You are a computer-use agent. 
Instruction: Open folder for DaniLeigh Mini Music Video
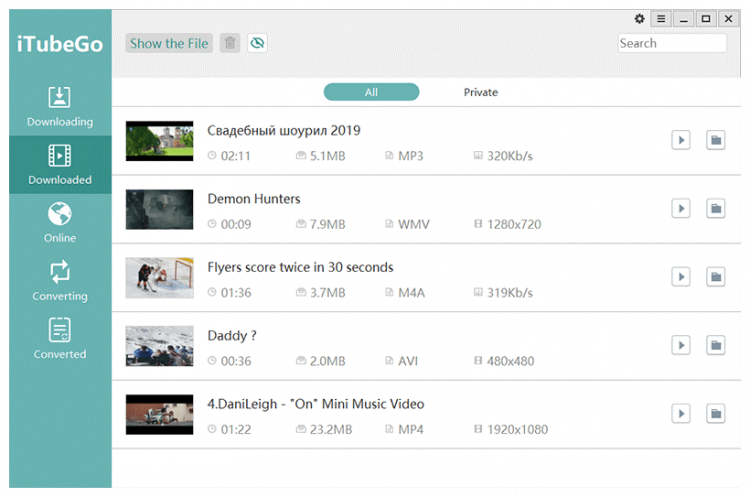[x=716, y=414]
